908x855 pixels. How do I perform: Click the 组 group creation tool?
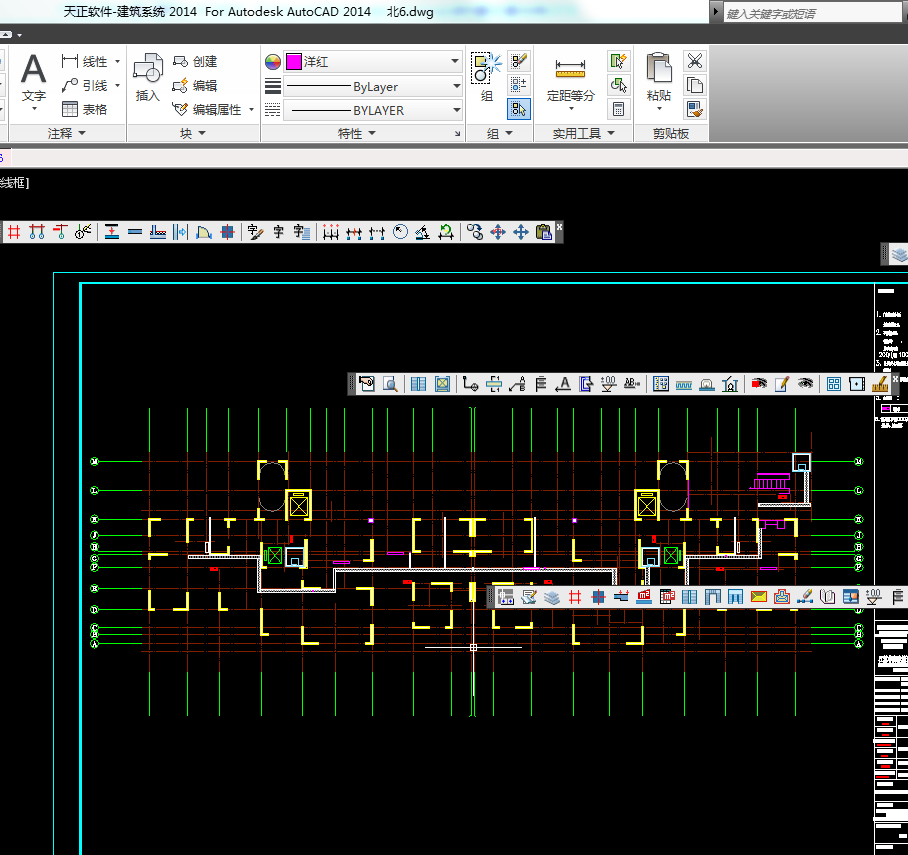click(486, 77)
